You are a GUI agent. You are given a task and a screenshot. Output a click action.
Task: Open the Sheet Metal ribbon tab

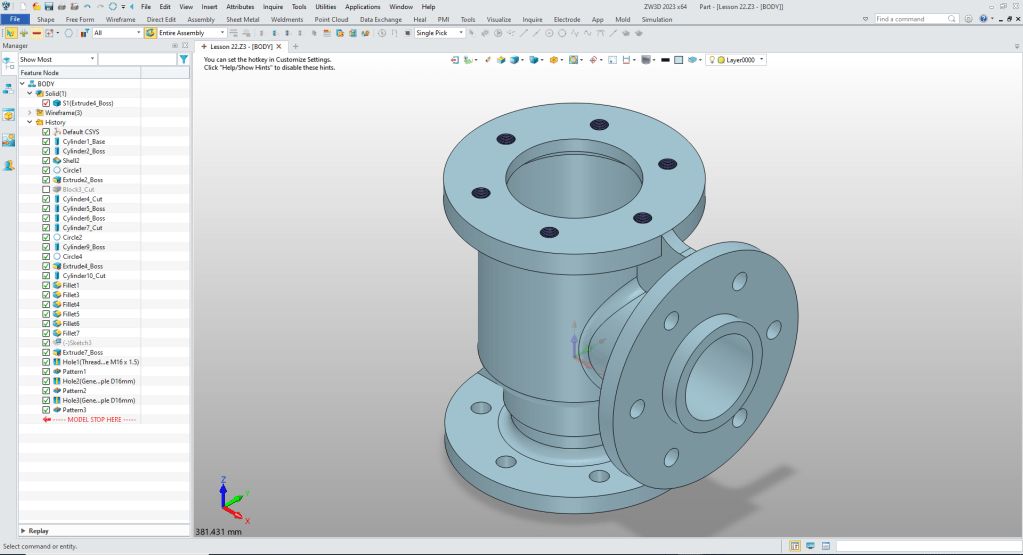(x=241, y=19)
